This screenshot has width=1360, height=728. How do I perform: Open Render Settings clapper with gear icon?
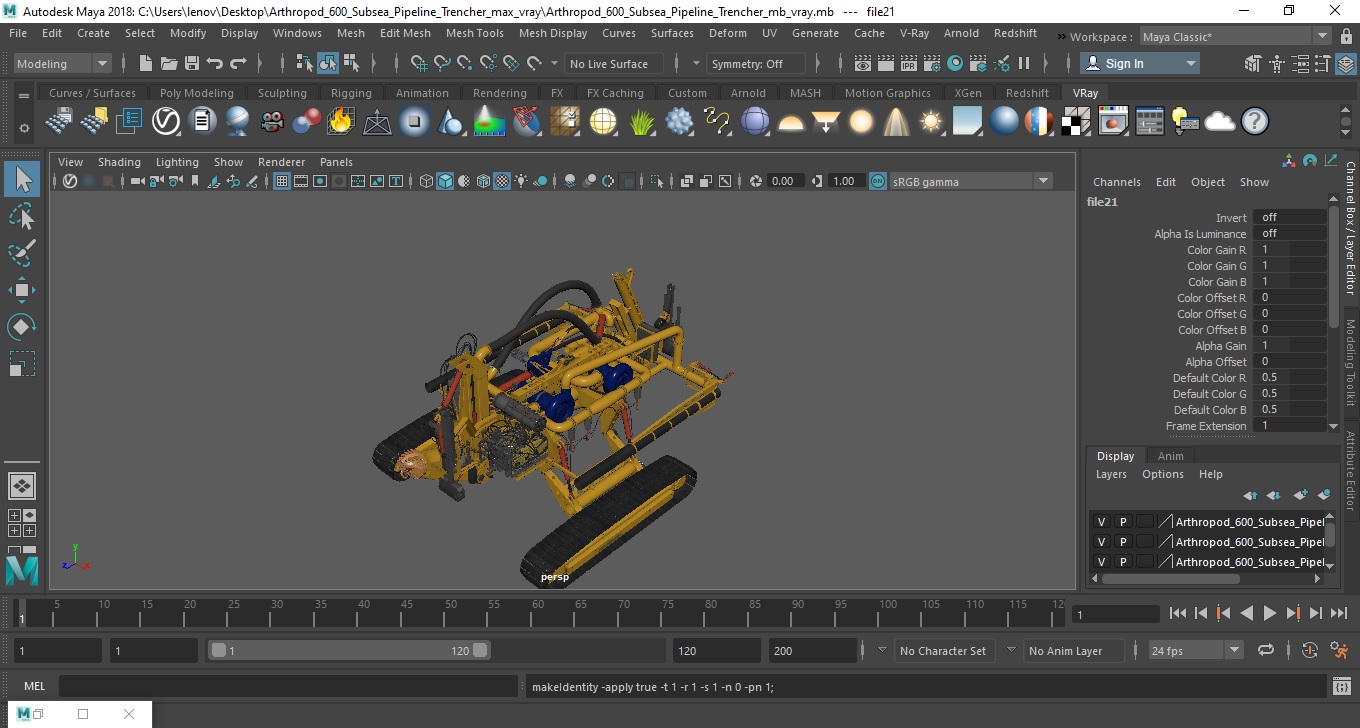click(x=931, y=63)
